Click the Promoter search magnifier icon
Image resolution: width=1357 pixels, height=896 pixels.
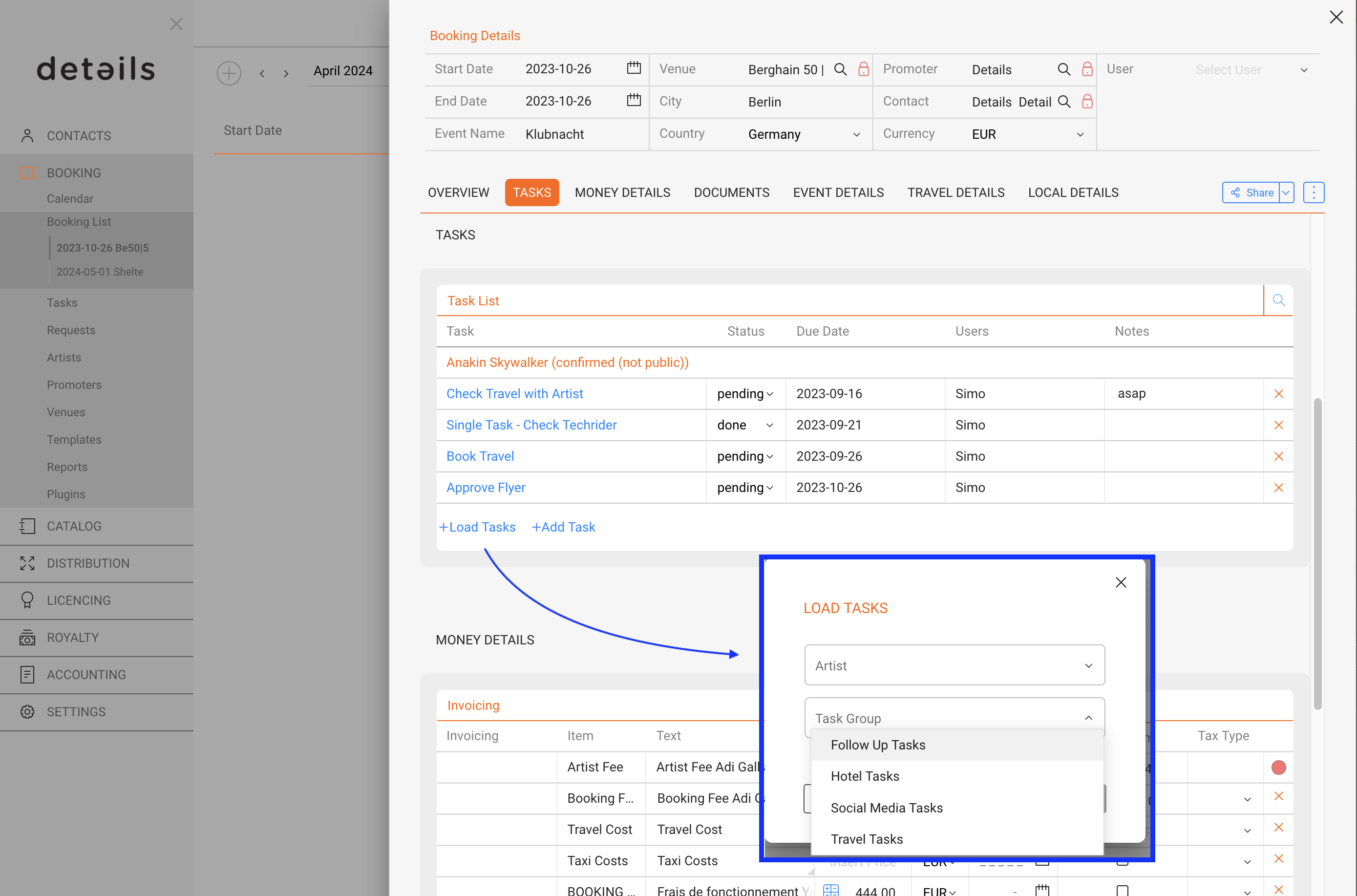point(1063,70)
